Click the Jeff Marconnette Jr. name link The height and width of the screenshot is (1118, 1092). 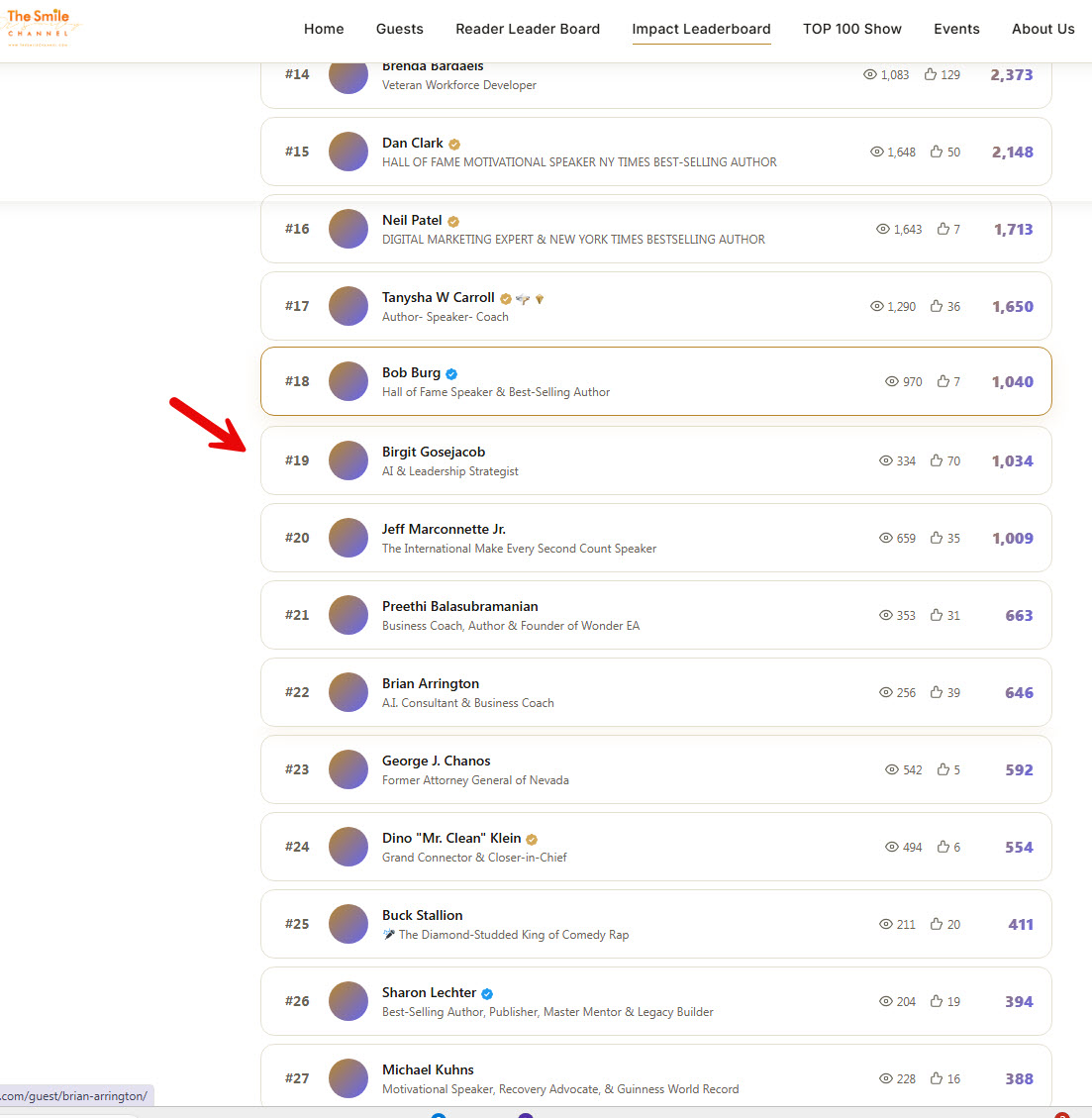tap(443, 529)
